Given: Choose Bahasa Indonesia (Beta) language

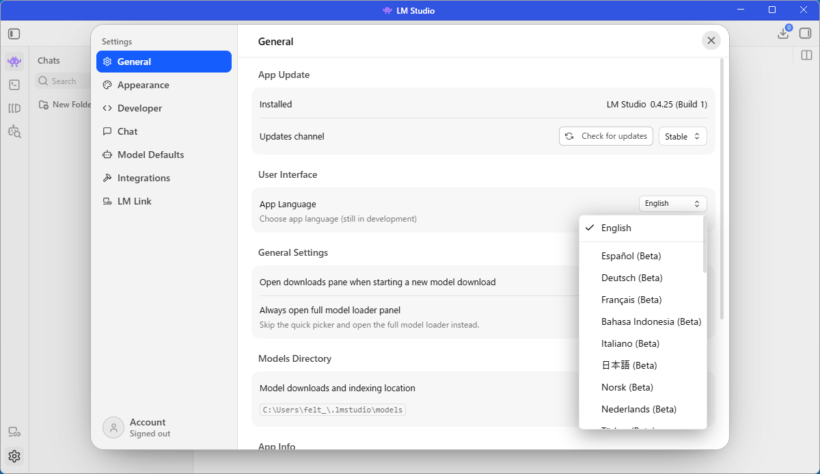Looking at the screenshot, I should [x=641, y=322].
